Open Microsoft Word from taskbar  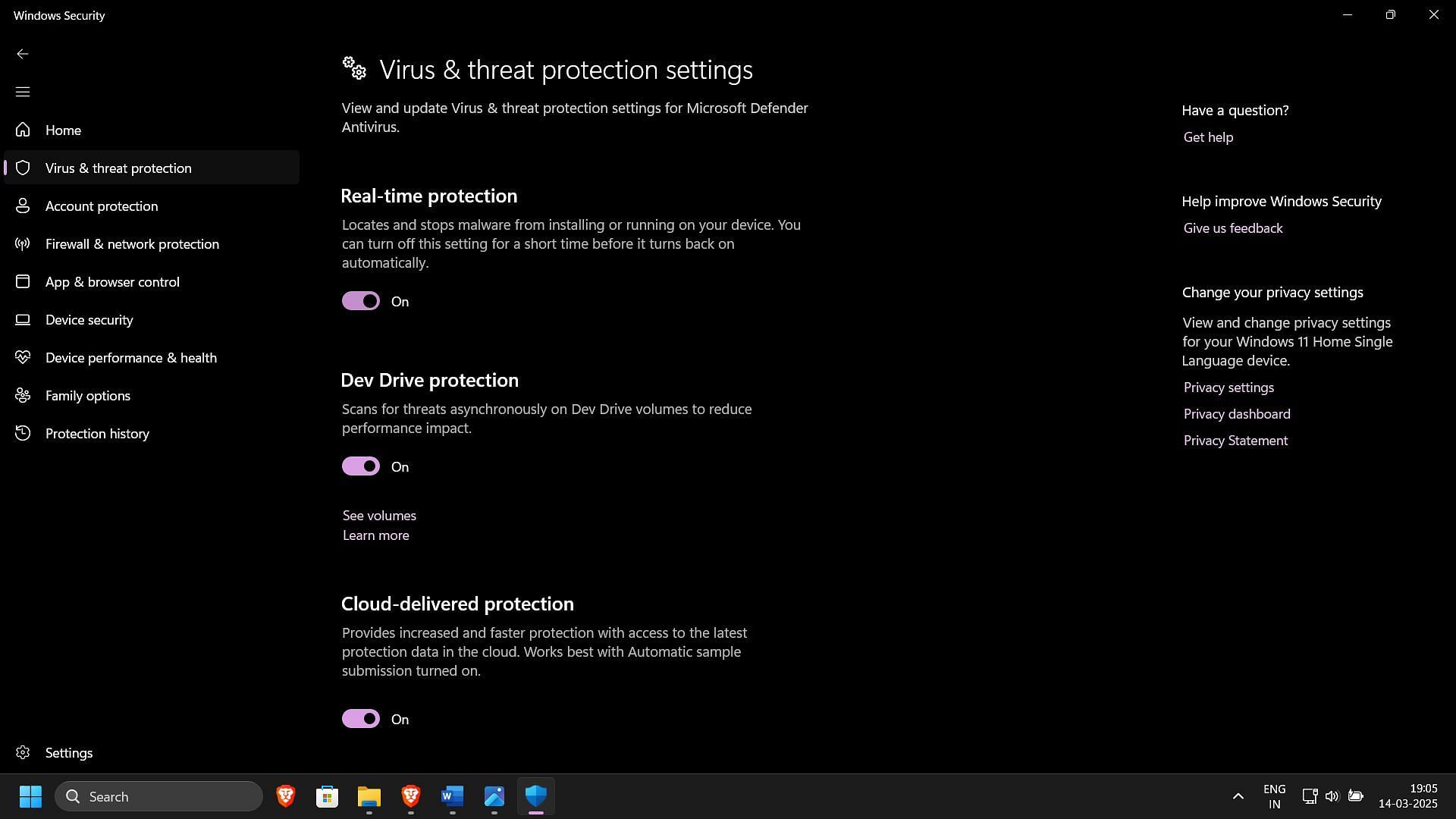click(453, 796)
